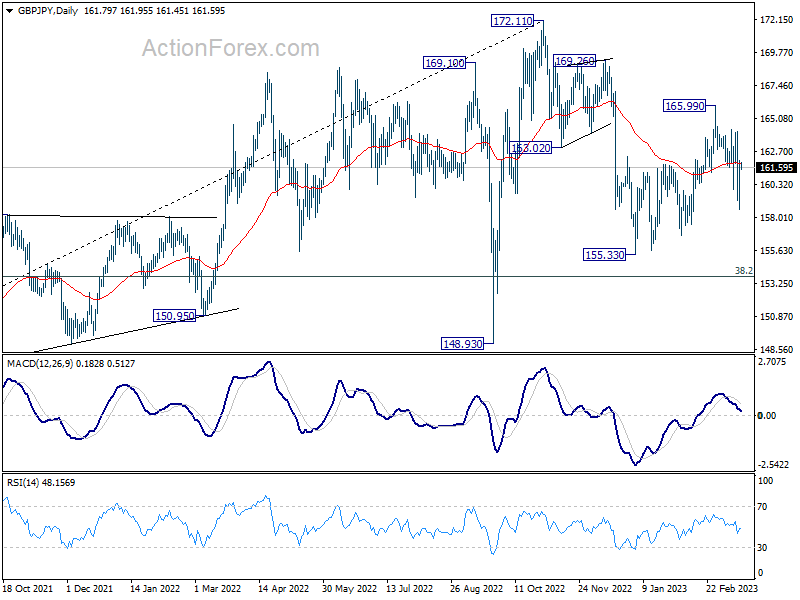Click the current price marker 161.595

776,168
